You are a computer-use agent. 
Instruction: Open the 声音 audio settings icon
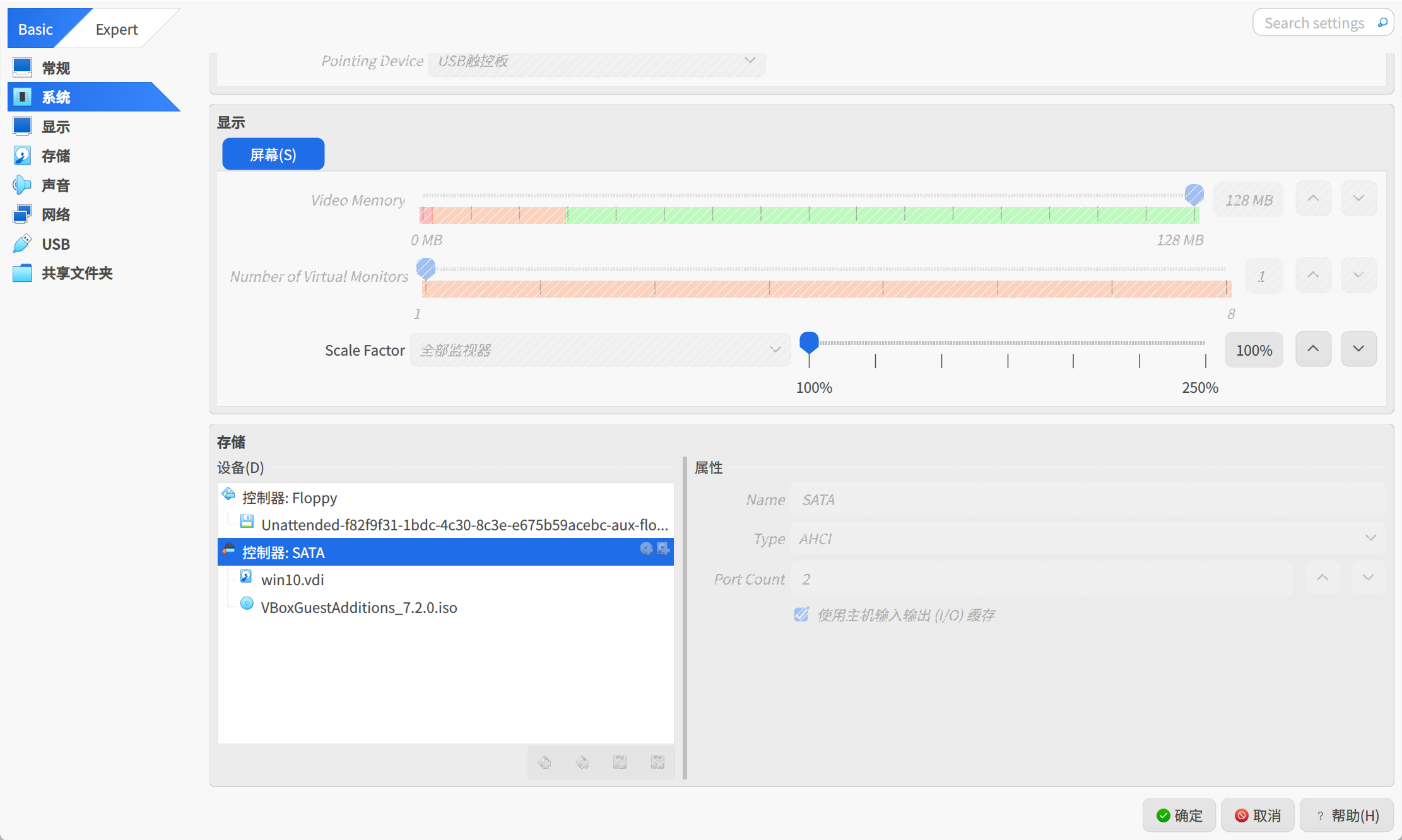(22, 185)
